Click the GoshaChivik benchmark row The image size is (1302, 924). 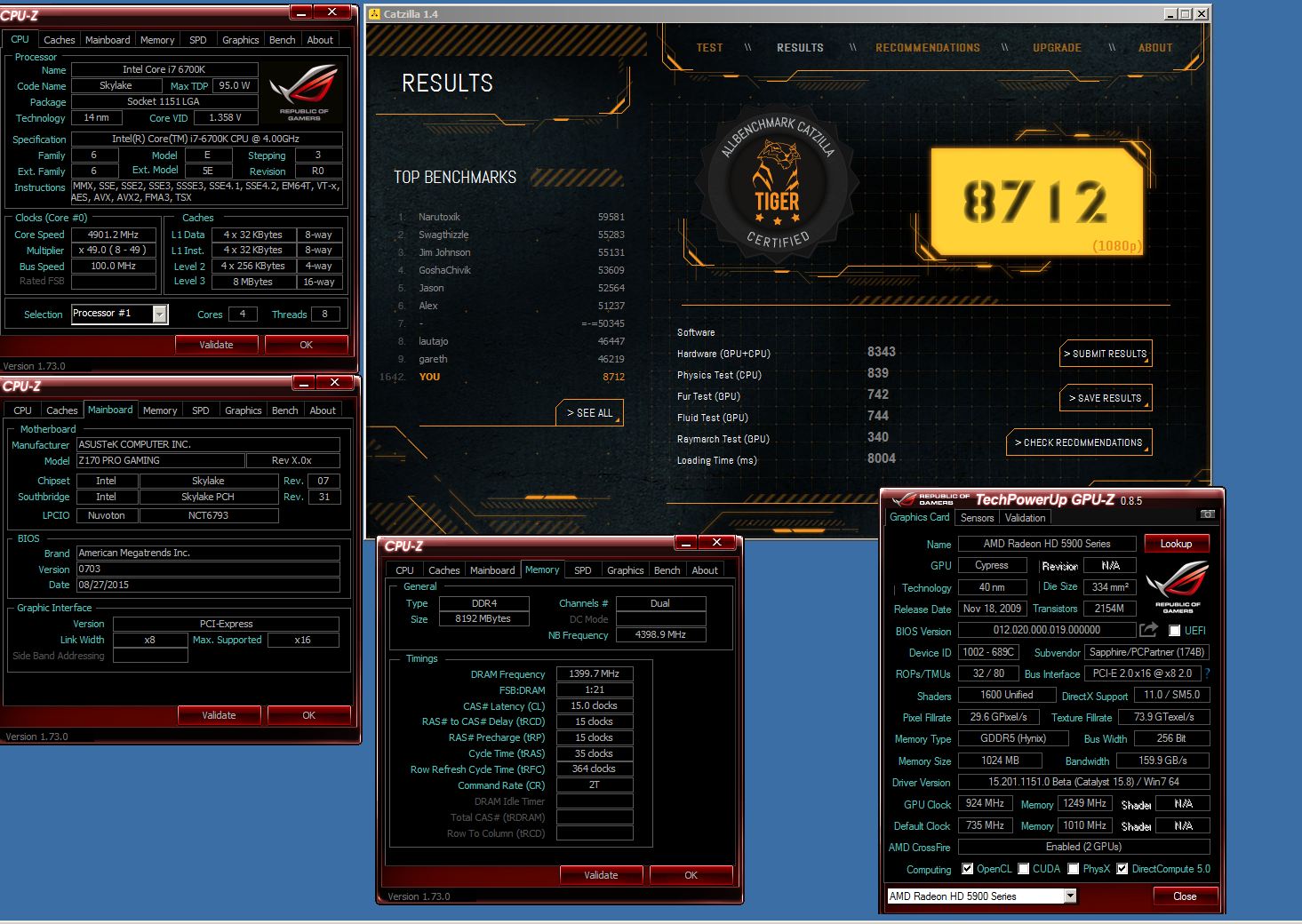coord(511,270)
